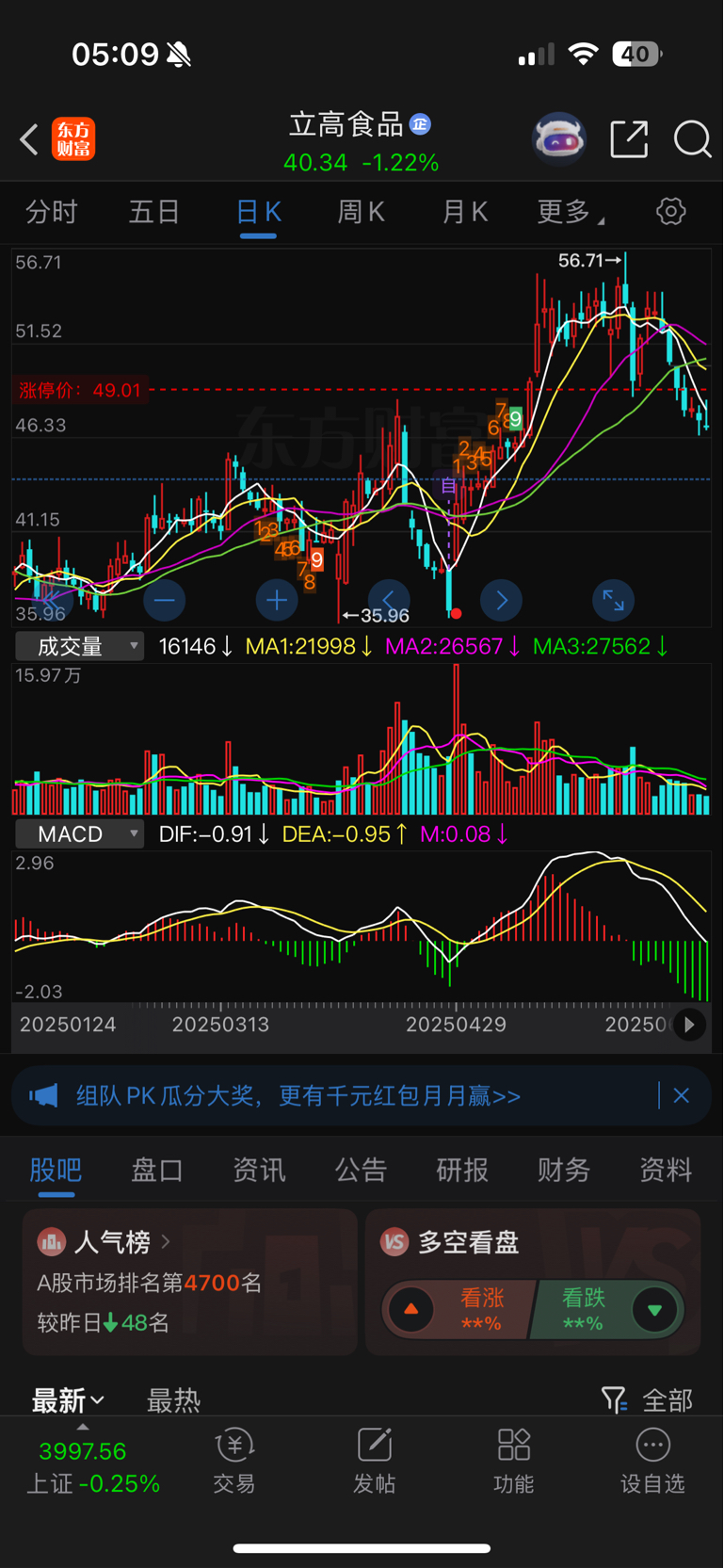Viewport: 724px width, 1568px height.
Task: Tap the blue verified badge near stock name
Action: click(420, 124)
